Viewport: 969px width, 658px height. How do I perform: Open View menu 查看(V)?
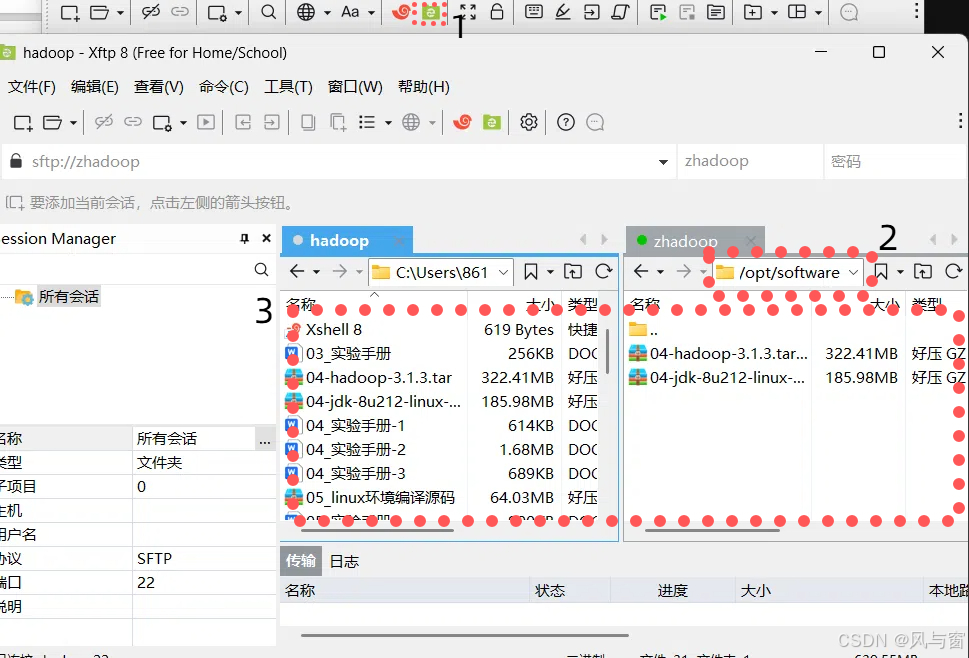tap(159, 87)
